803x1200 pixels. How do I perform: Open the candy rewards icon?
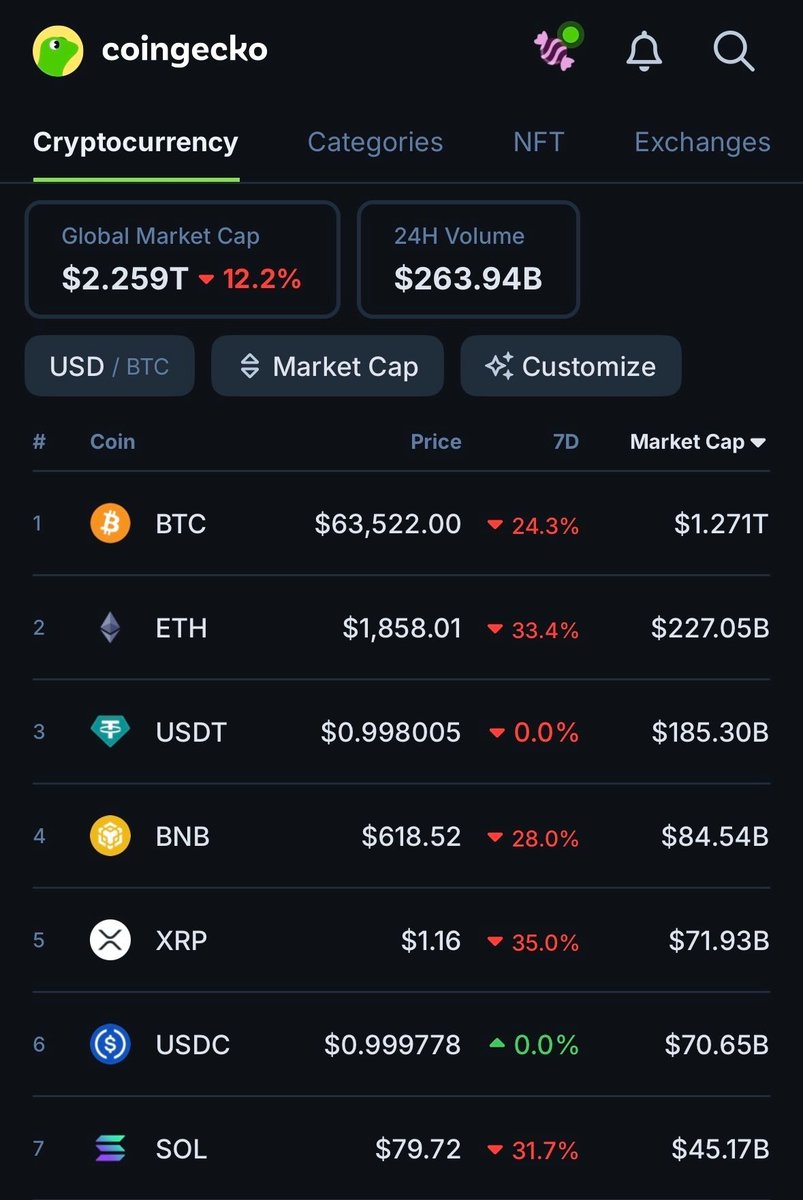tap(556, 50)
